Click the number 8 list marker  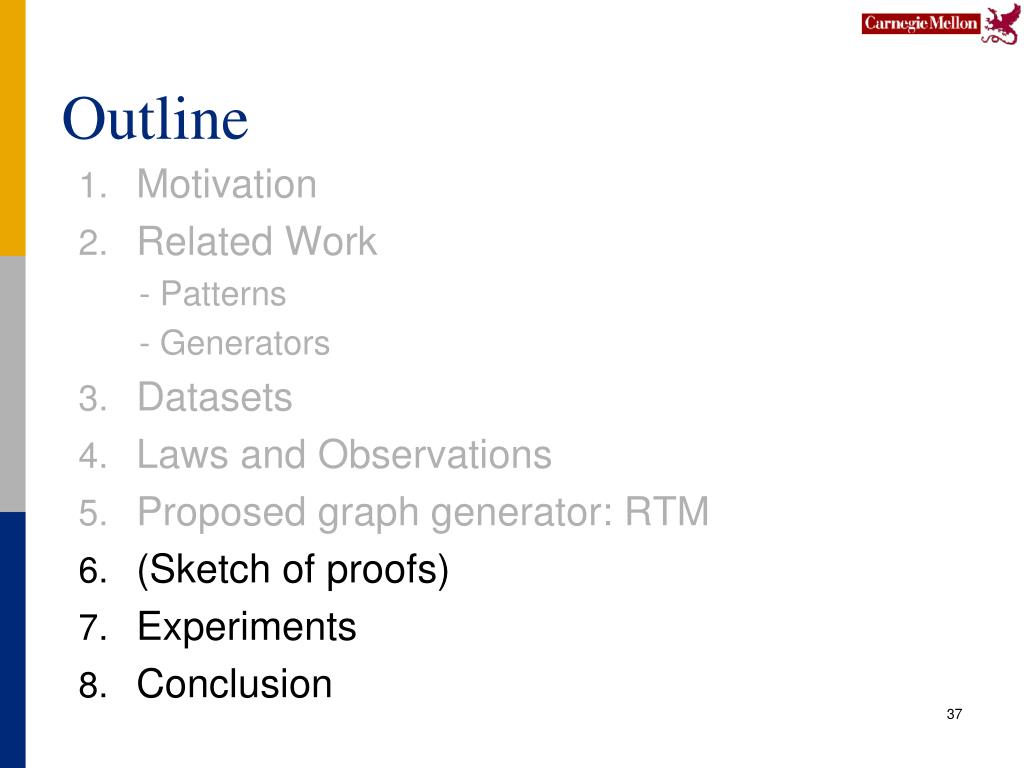coord(93,686)
